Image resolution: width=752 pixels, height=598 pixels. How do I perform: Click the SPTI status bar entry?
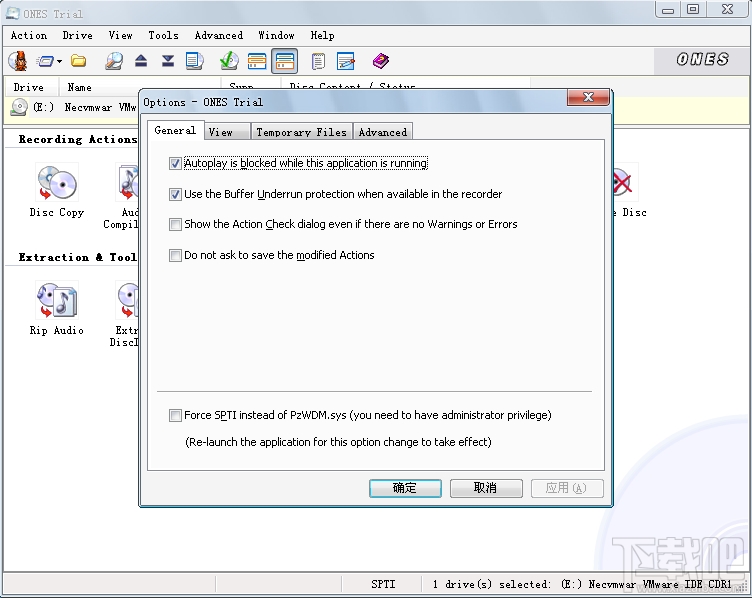click(383, 584)
